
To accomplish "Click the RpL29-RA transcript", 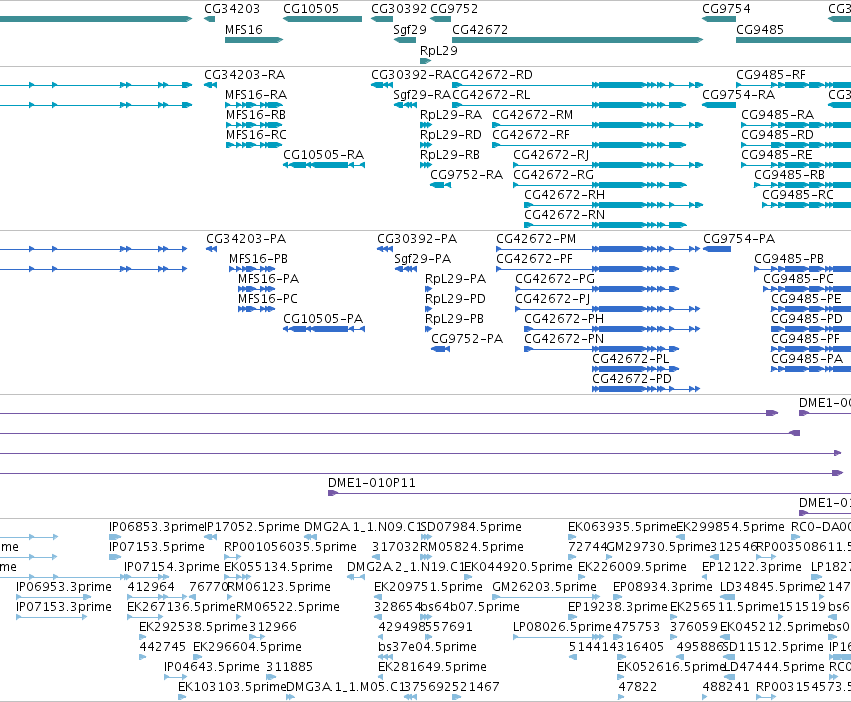I will (451, 115).
